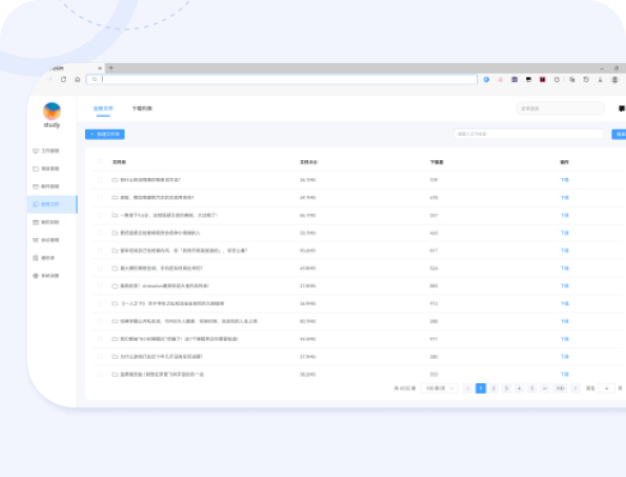Image resolution: width=626 pixels, height=477 pixels.
Task: Click the highlighted active sidebar item icon
Action: click(36, 204)
